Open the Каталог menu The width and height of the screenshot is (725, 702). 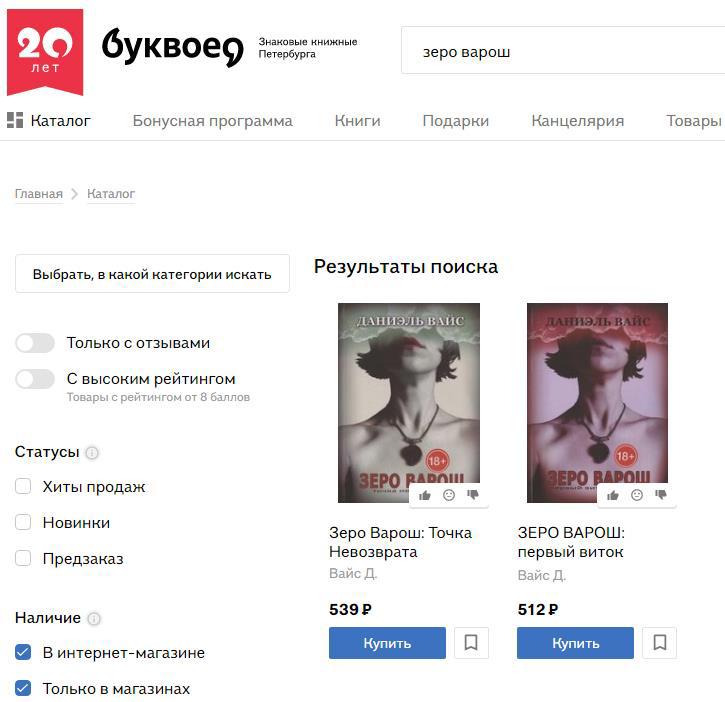[x=49, y=121]
